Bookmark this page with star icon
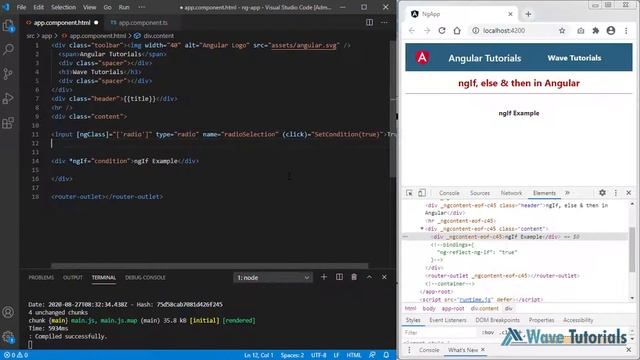 pyautogui.click(x=562, y=31)
